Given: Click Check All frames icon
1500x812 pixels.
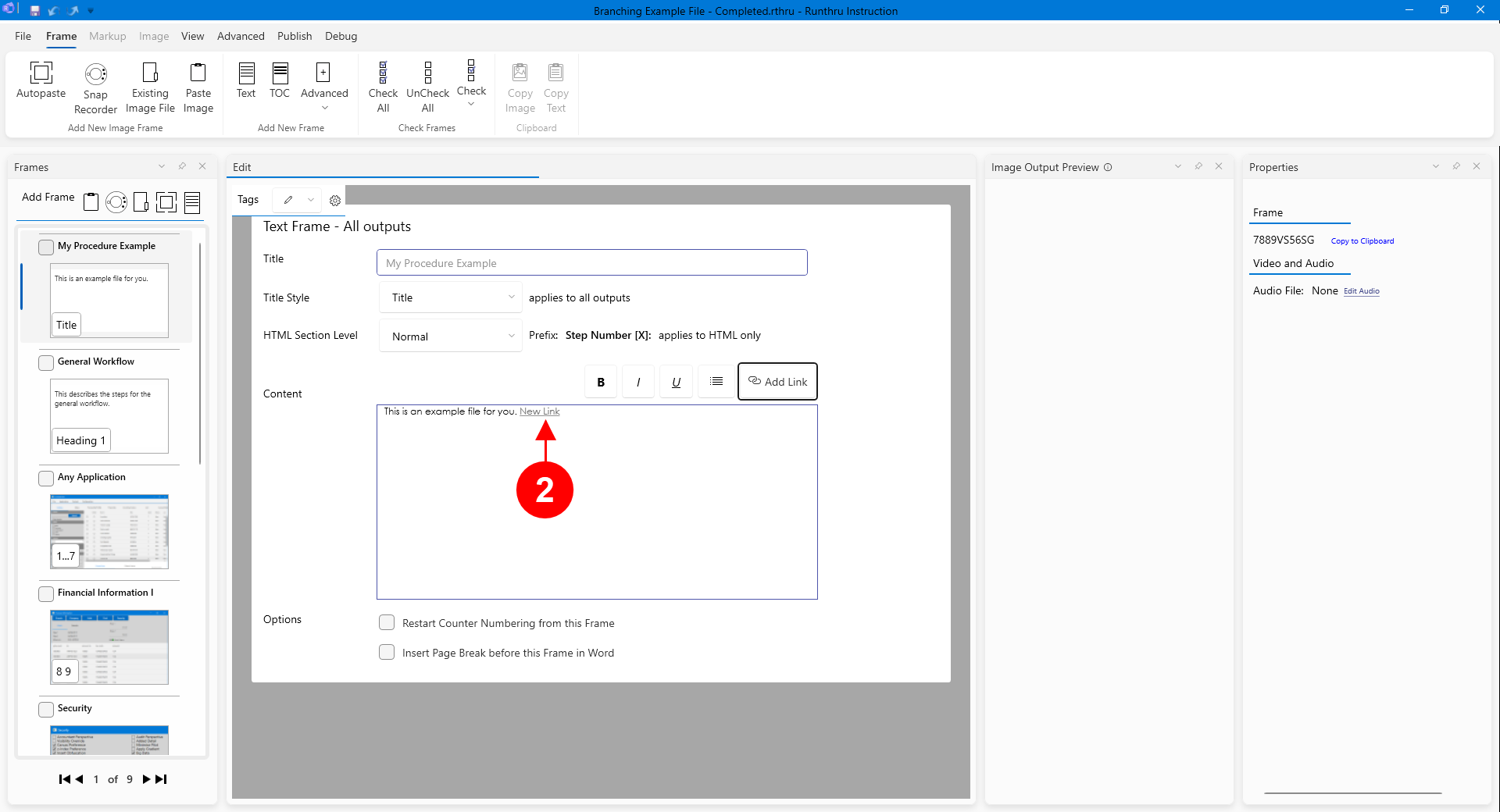Looking at the screenshot, I should pos(383,73).
